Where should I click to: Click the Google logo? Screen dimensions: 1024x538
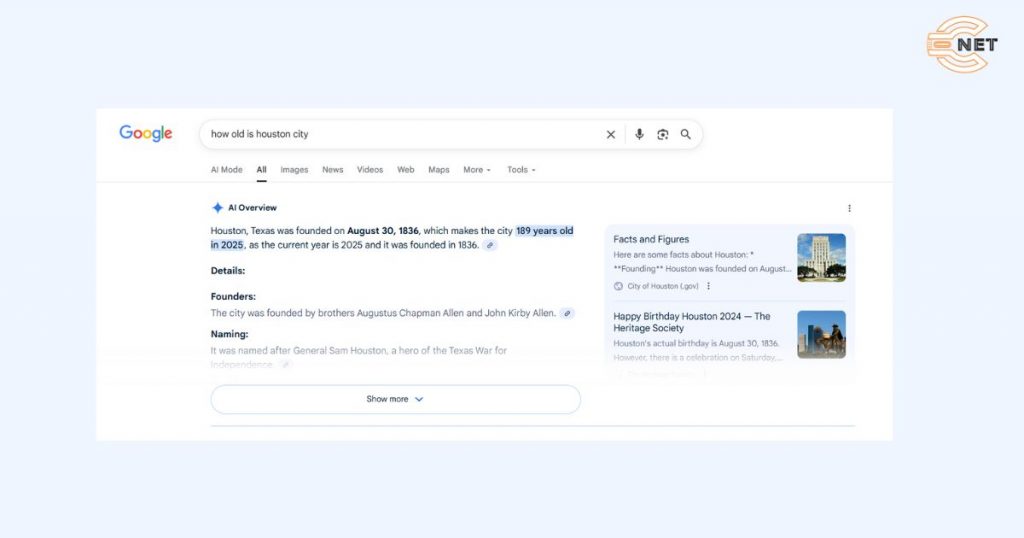(146, 134)
